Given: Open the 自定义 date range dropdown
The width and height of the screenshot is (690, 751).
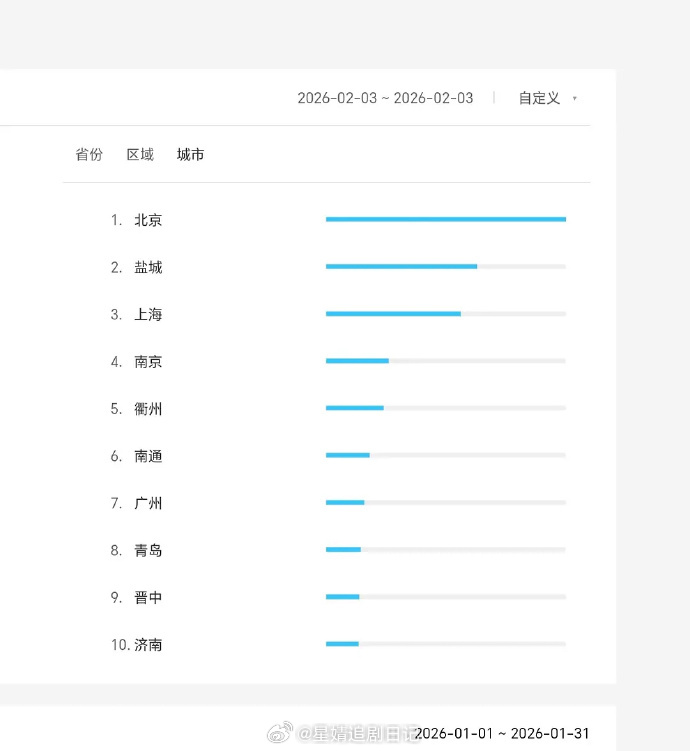Looking at the screenshot, I should (x=539, y=98).
